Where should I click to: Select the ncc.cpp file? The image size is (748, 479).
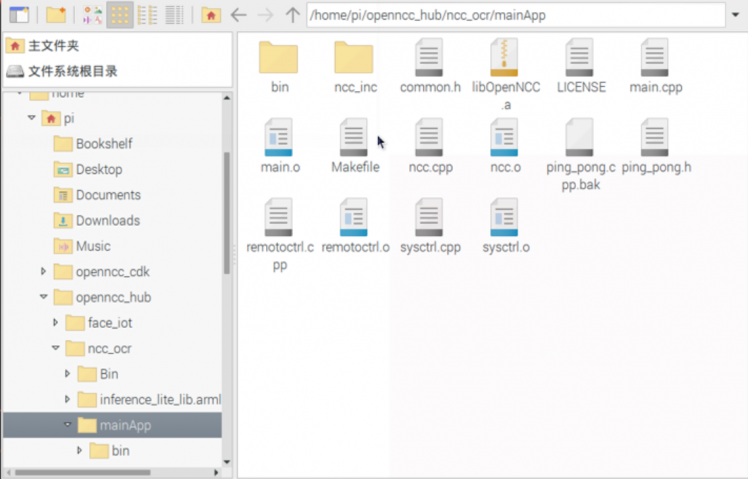430,146
